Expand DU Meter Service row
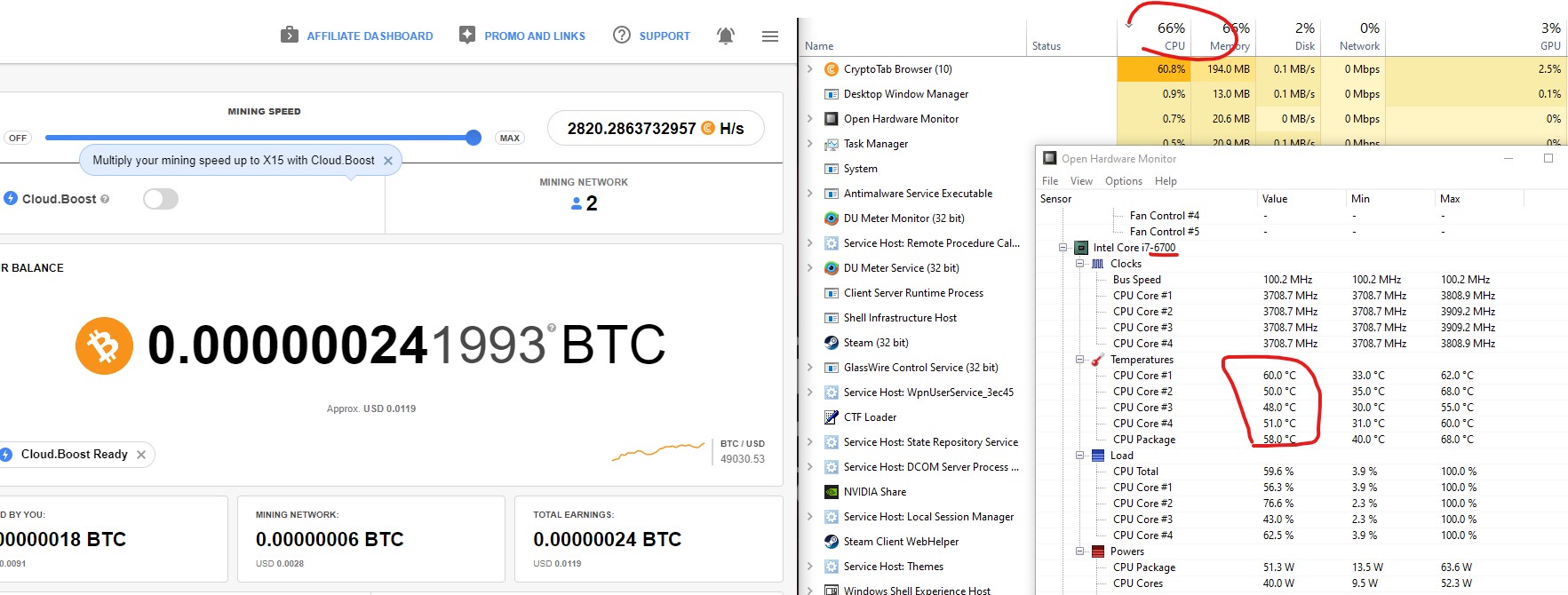This screenshot has width=1568, height=595. (809, 268)
